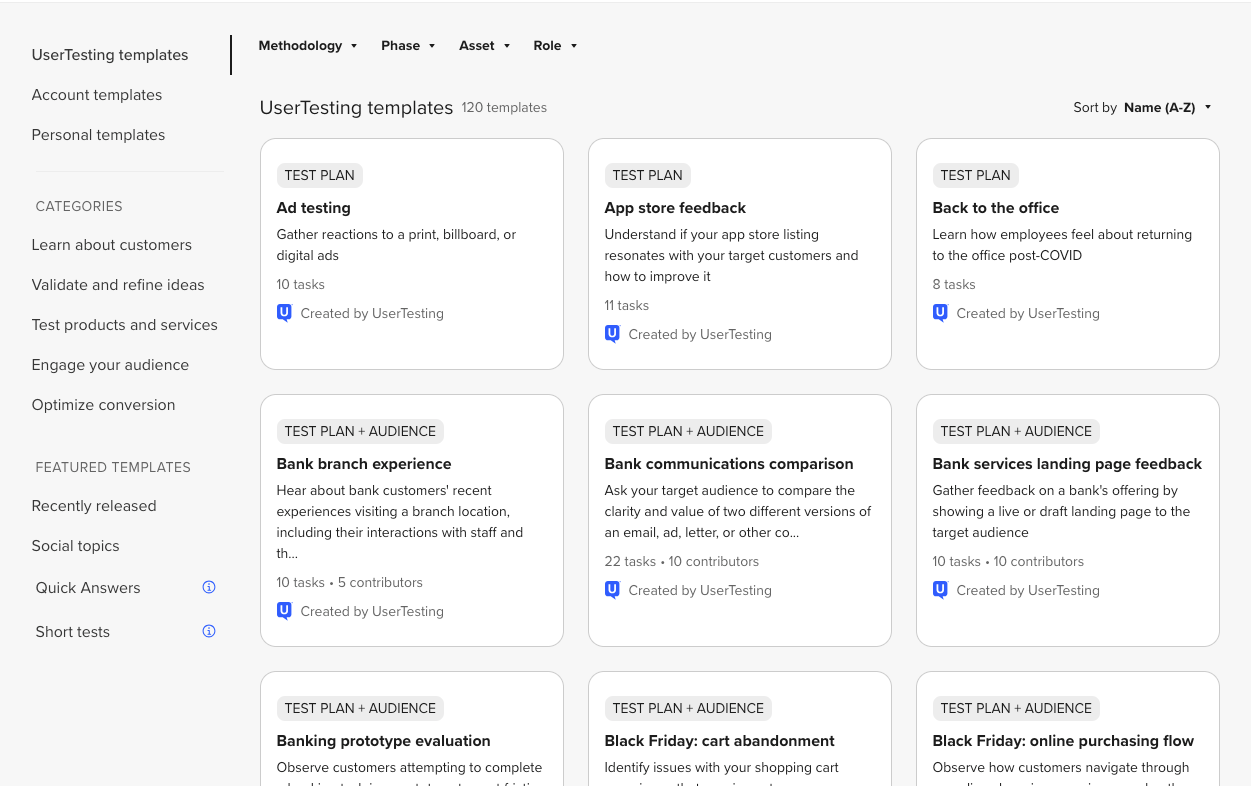Open the Test products and services category
This screenshot has height=786, width=1251.
[124, 325]
